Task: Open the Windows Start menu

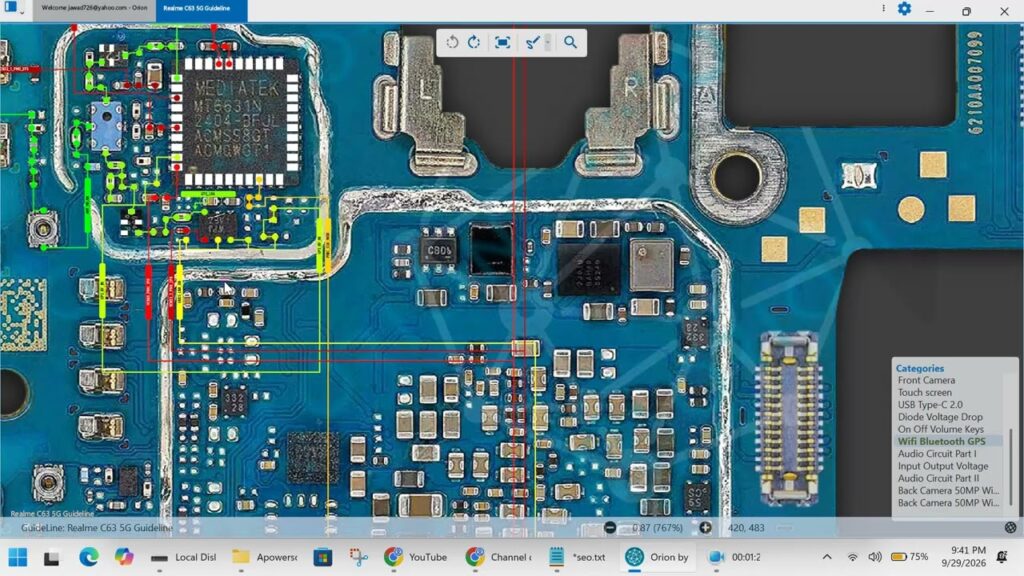Action: 18,557
